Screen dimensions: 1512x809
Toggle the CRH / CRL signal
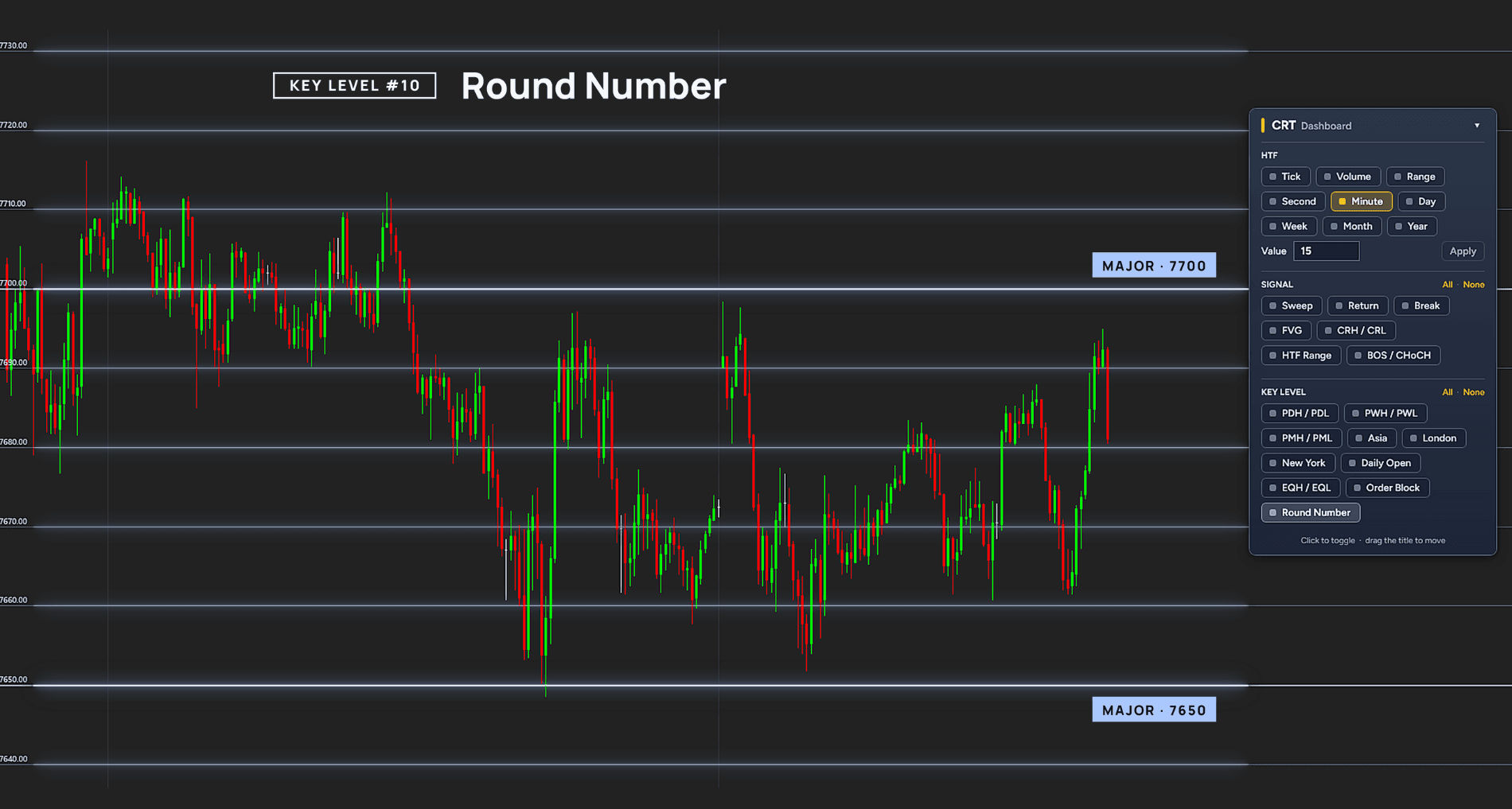click(x=1356, y=330)
